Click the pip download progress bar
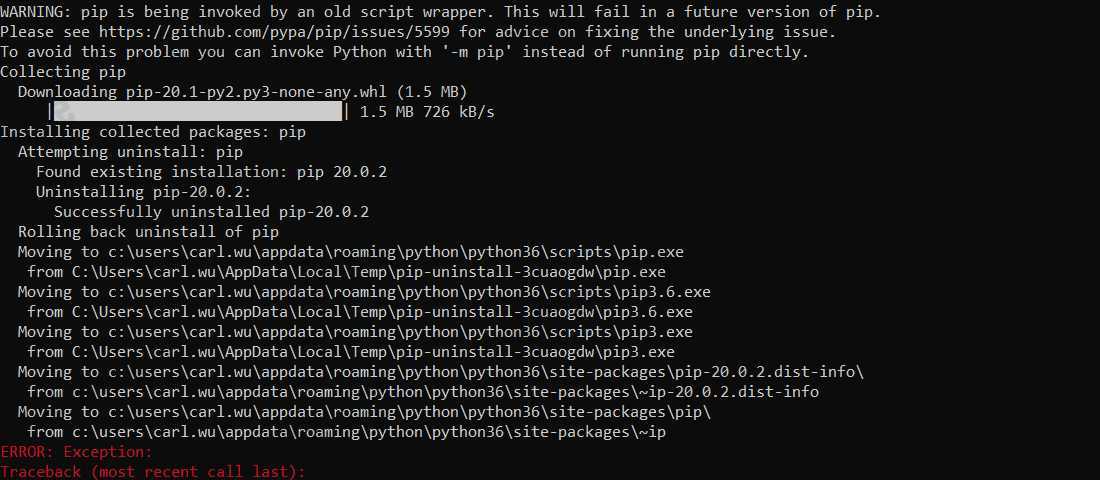 (199, 112)
